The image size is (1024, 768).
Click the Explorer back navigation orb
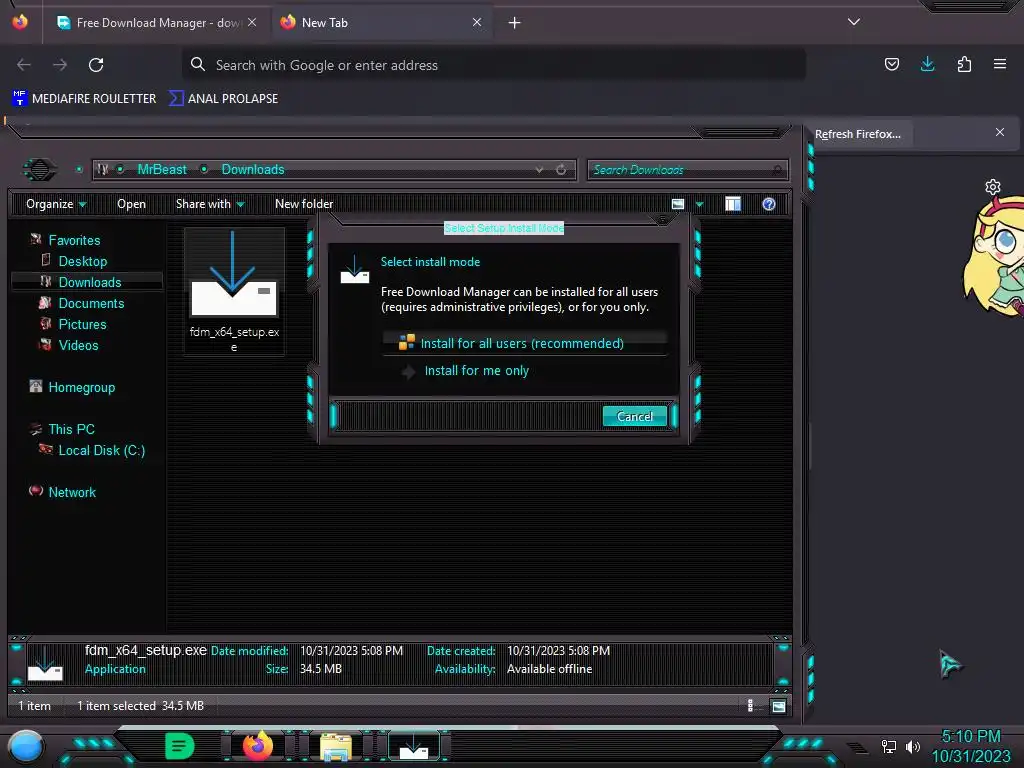[39, 170]
